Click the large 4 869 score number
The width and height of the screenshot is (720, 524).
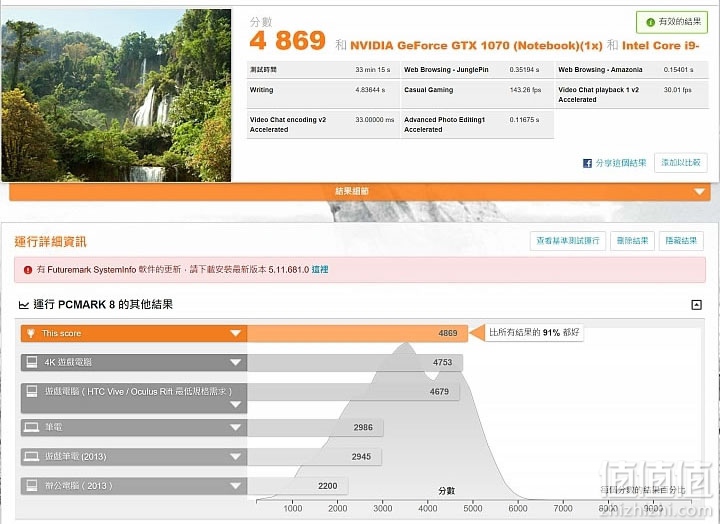coord(288,41)
